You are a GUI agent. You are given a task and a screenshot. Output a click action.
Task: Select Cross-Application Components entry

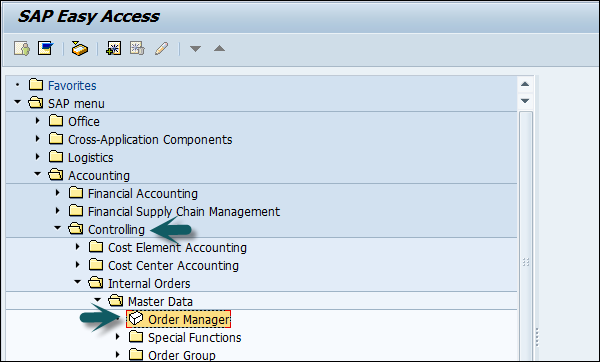coord(150,140)
